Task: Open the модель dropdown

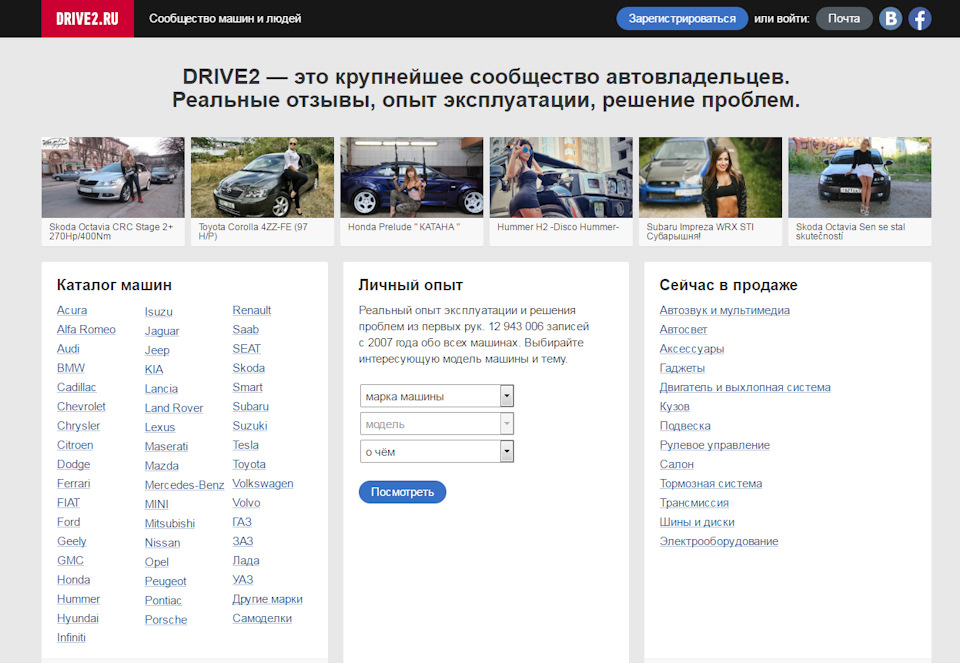Action: tap(437, 424)
